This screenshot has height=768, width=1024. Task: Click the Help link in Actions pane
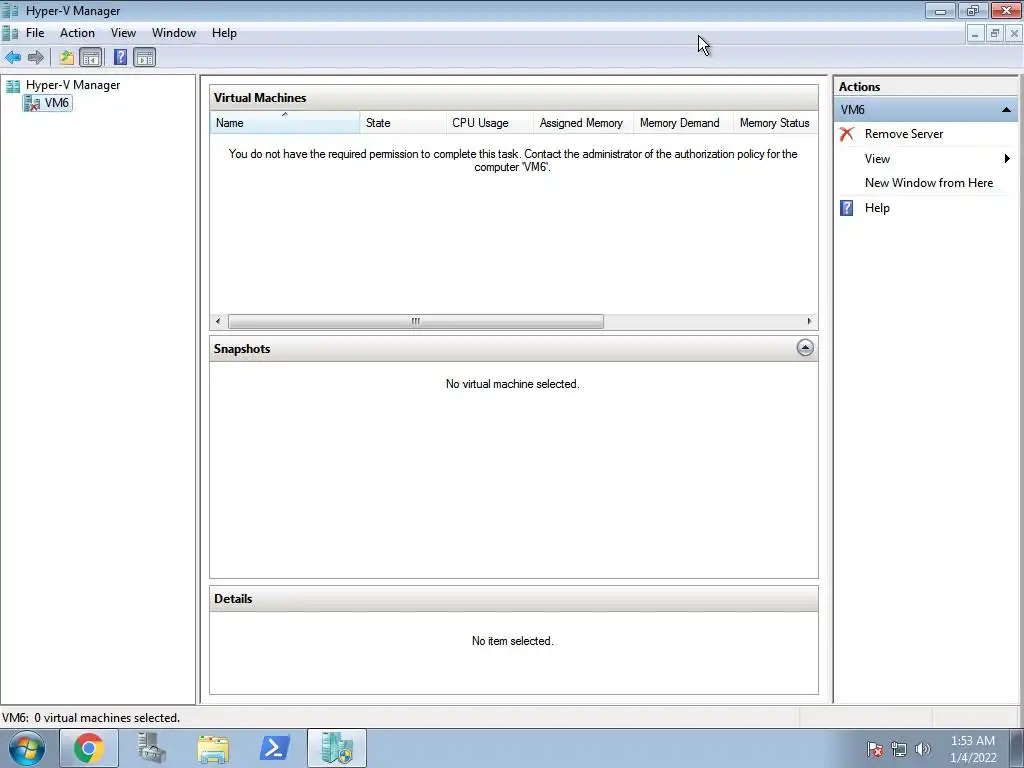tap(877, 208)
